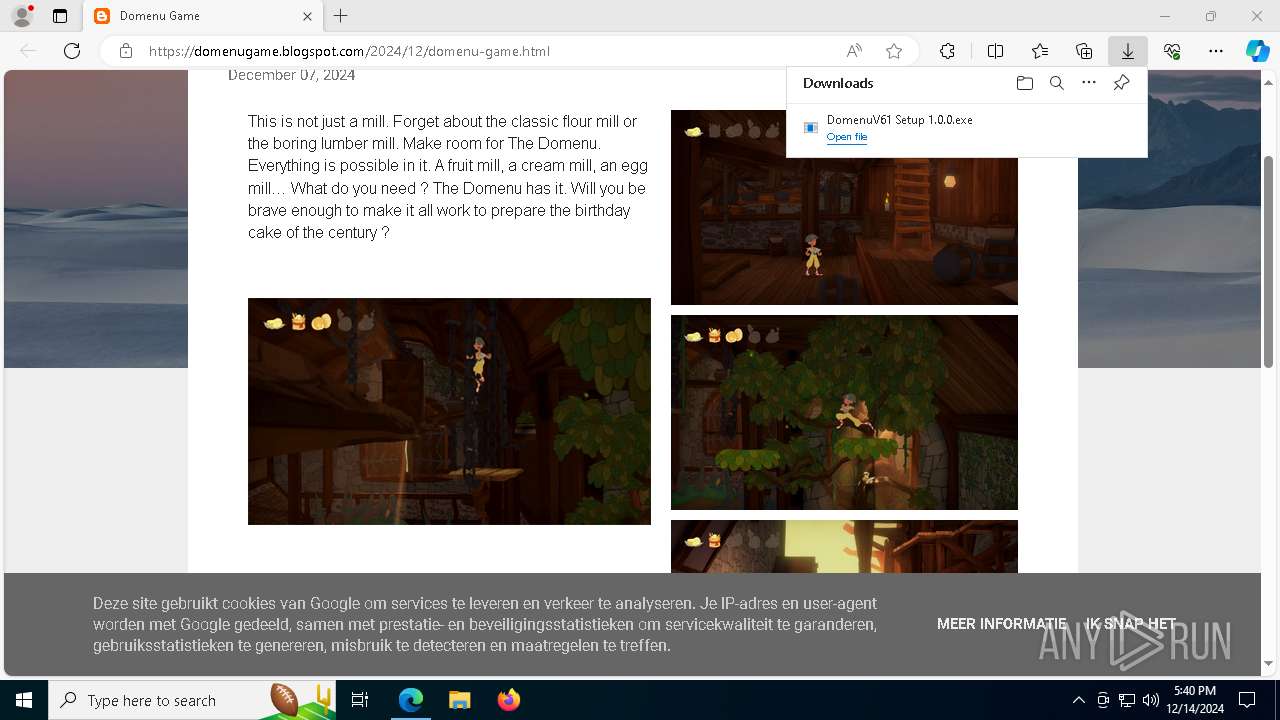Open the downloads folder from Downloads panel
Image resolution: width=1280 pixels, height=720 pixels.
pyautogui.click(x=1024, y=83)
